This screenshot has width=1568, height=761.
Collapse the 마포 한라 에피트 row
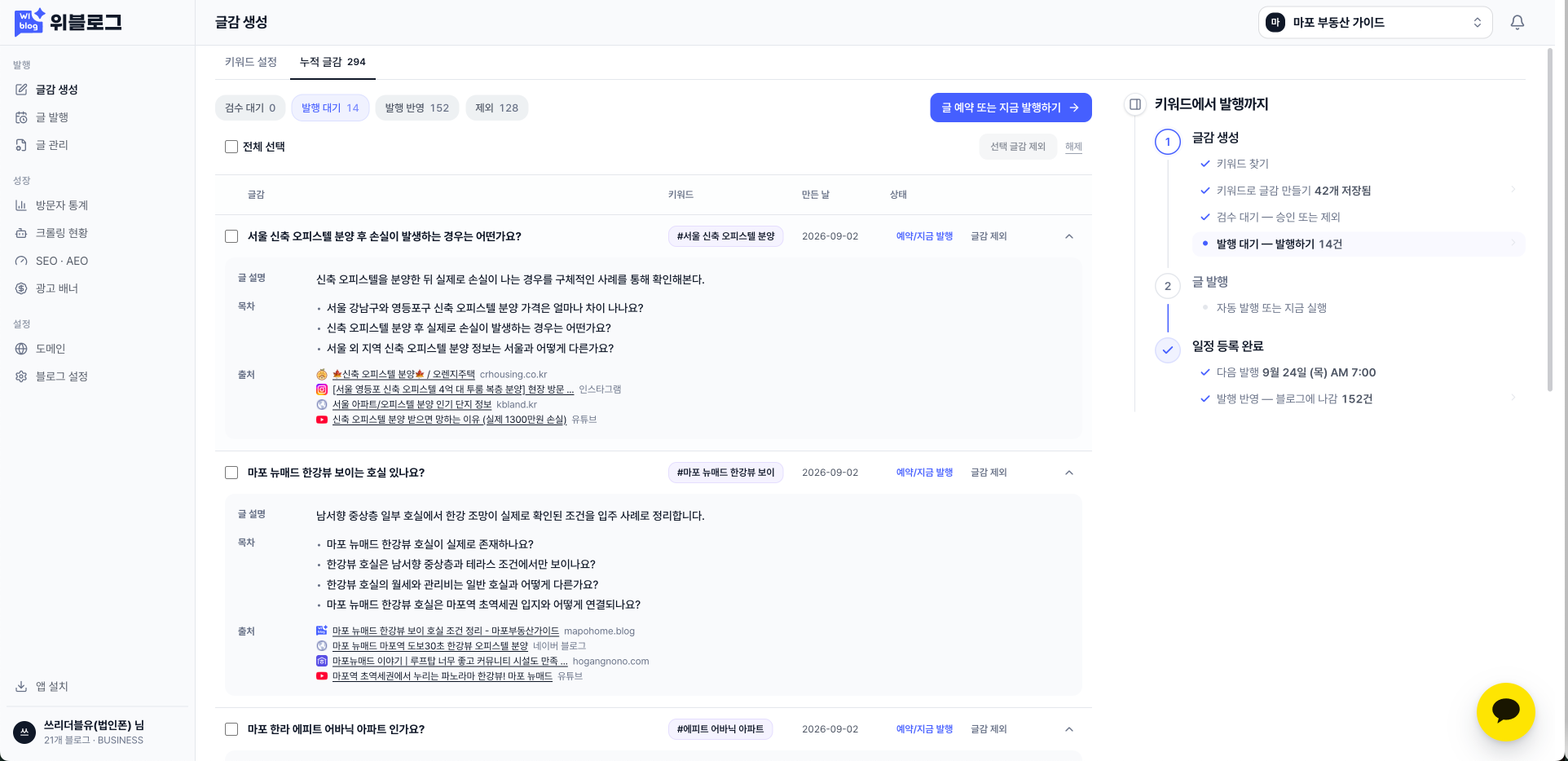[x=1069, y=729]
